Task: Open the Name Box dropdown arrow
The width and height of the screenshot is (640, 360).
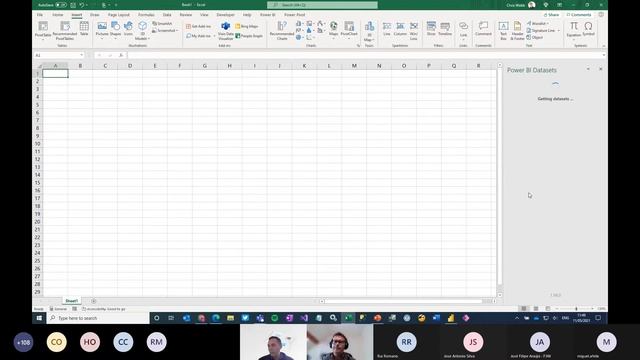Action: [81, 55]
